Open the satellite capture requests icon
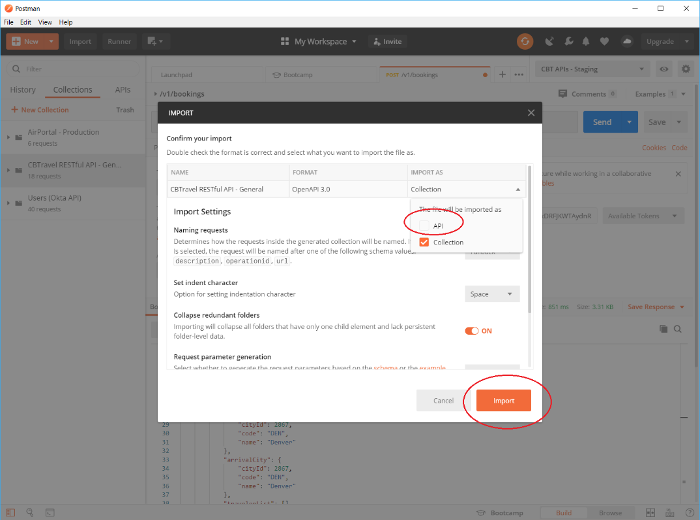Screen dimensions: 700x520 click(549, 42)
